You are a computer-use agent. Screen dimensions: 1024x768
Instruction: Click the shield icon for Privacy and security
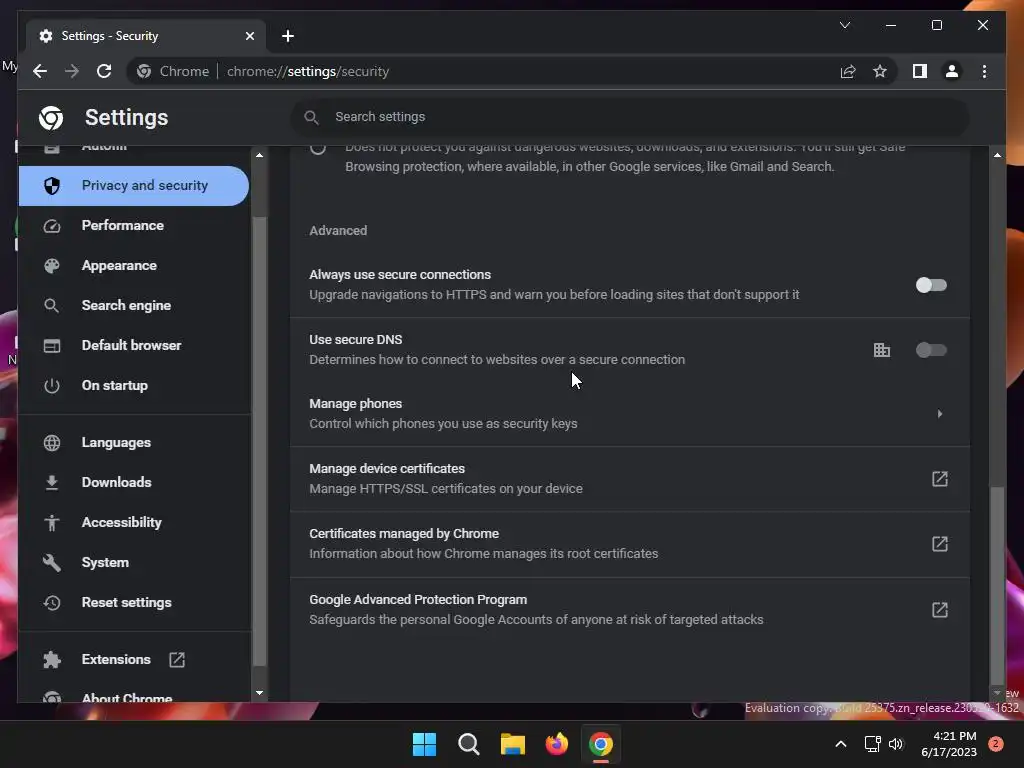(x=52, y=185)
